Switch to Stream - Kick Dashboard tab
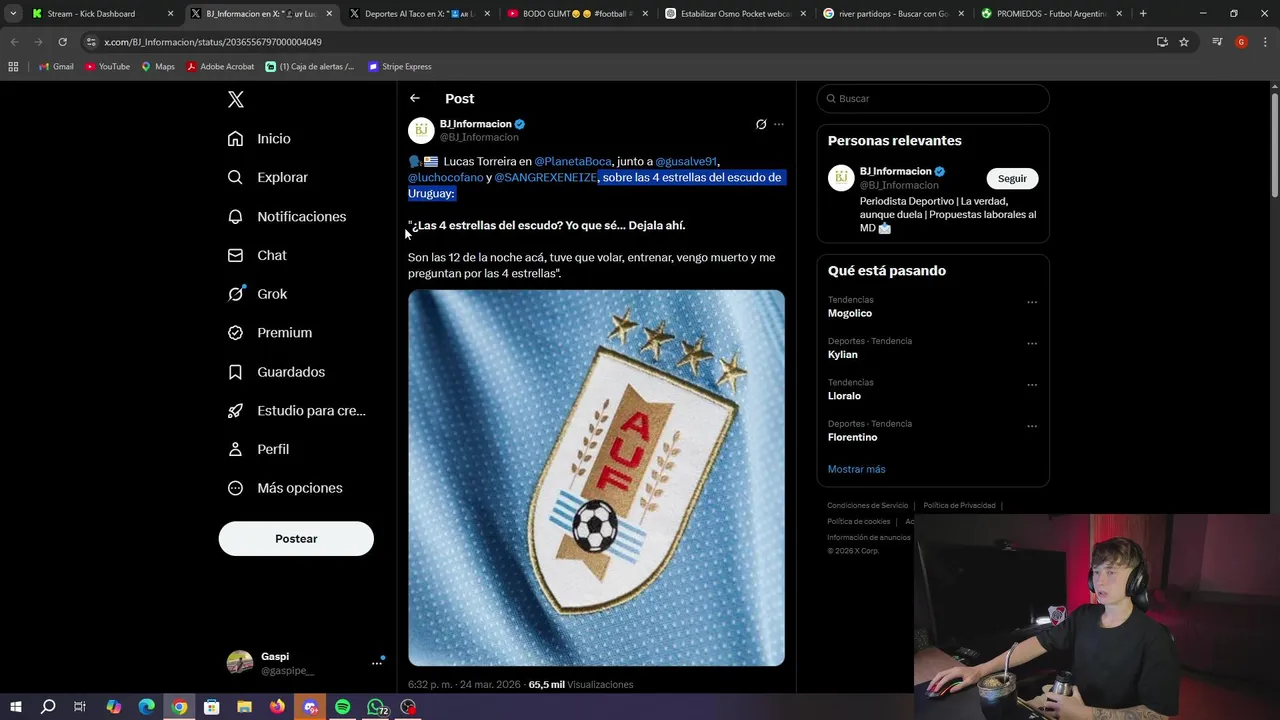This screenshot has height=720, width=1280. (102, 14)
